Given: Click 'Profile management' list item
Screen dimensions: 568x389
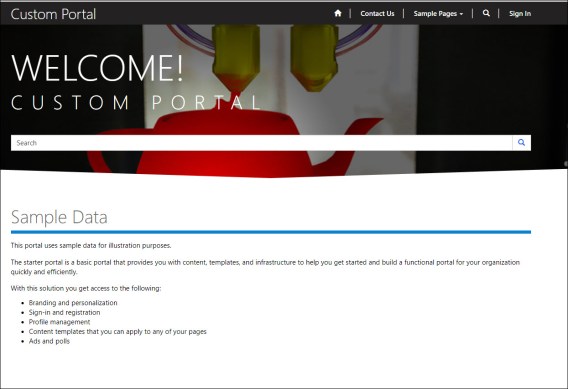Looking at the screenshot, I should (x=59, y=322).
